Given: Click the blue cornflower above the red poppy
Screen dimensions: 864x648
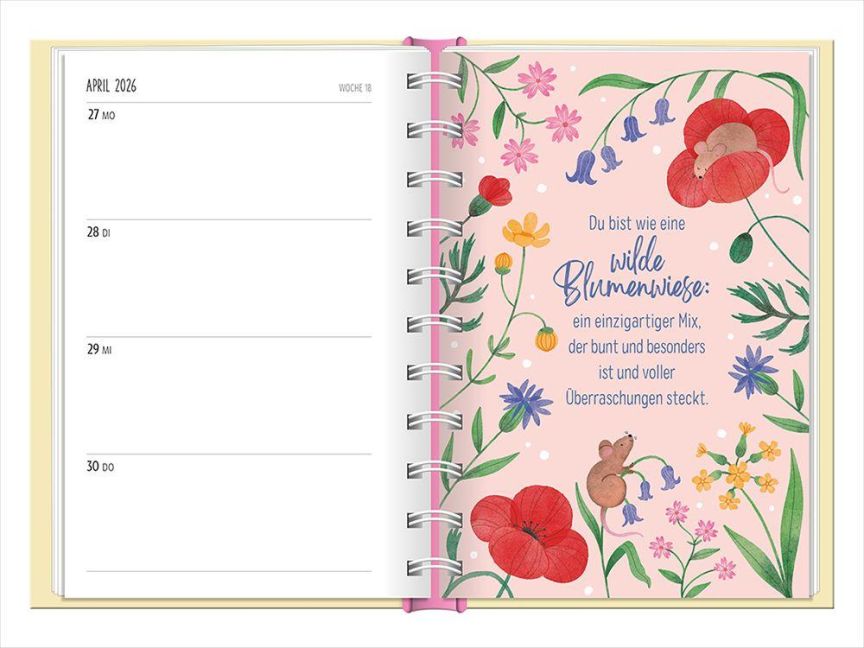Looking at the screenshot, I should coord(525,402).
